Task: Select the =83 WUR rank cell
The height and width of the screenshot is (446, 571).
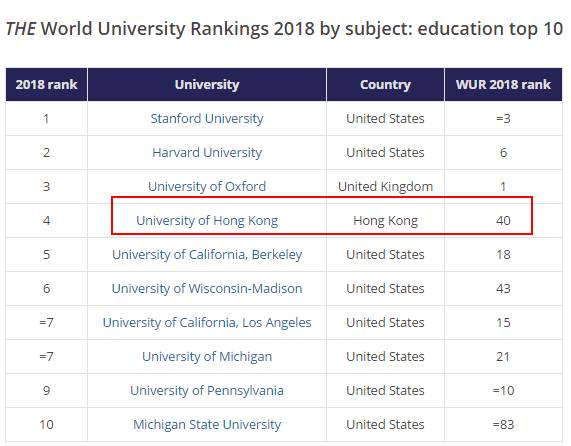Action: click(503, 425)
